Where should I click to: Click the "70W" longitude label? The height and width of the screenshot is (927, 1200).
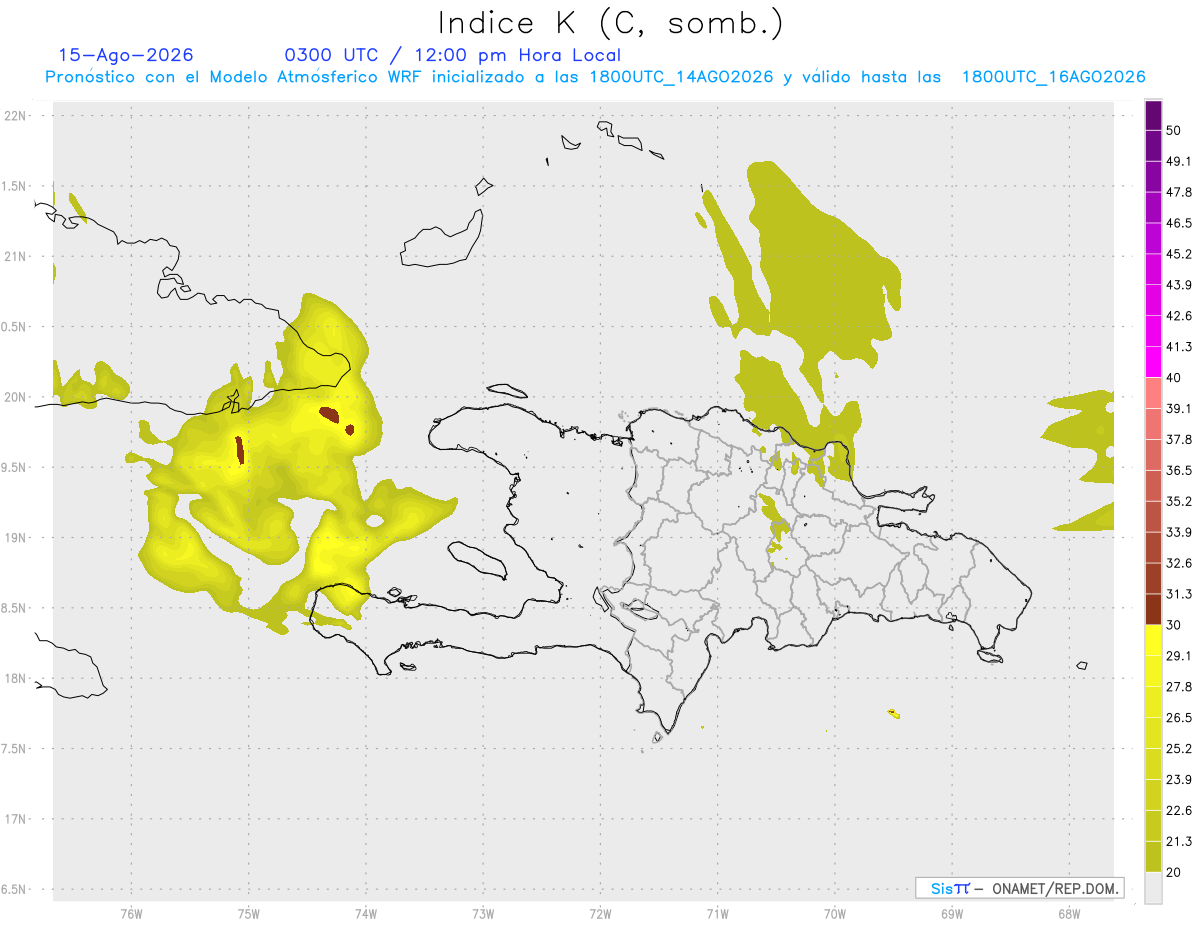point(834,913)
